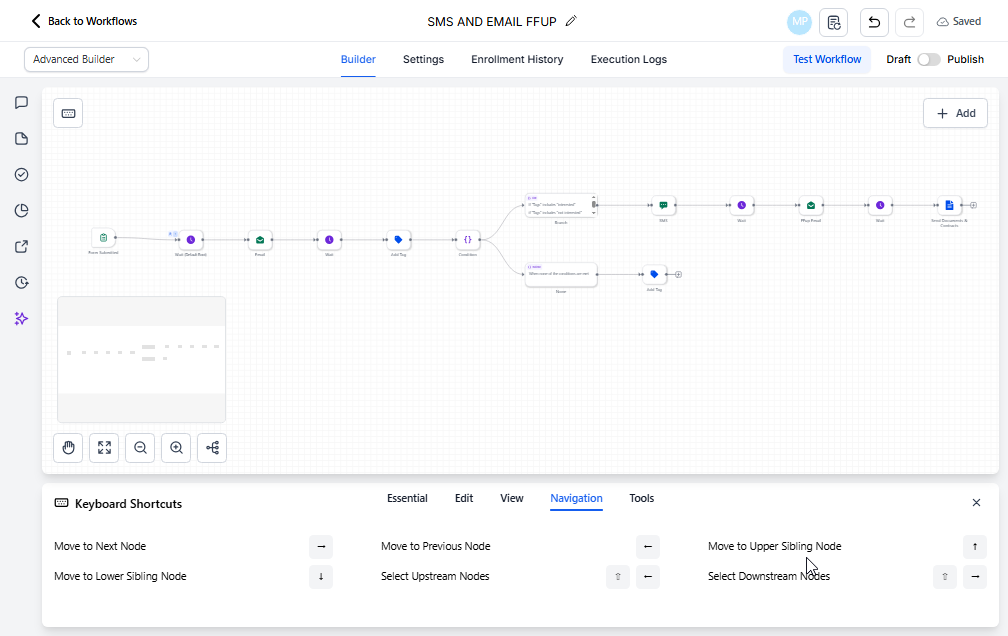Viewport: 1008px width, 636px height.
Task: Open keyboard shortcuts via the keyboard icon
Action: [67, 112]
